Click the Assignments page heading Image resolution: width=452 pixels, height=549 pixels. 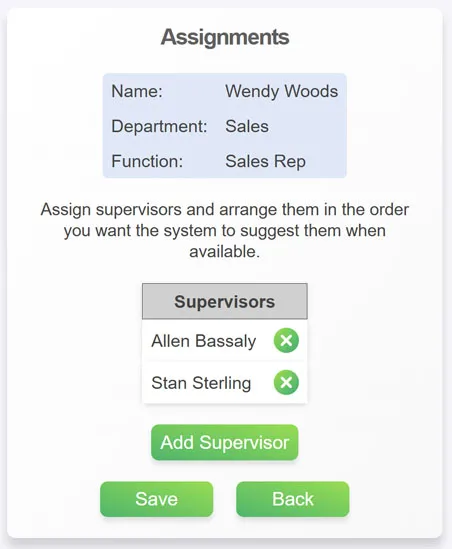click(225, 37)
